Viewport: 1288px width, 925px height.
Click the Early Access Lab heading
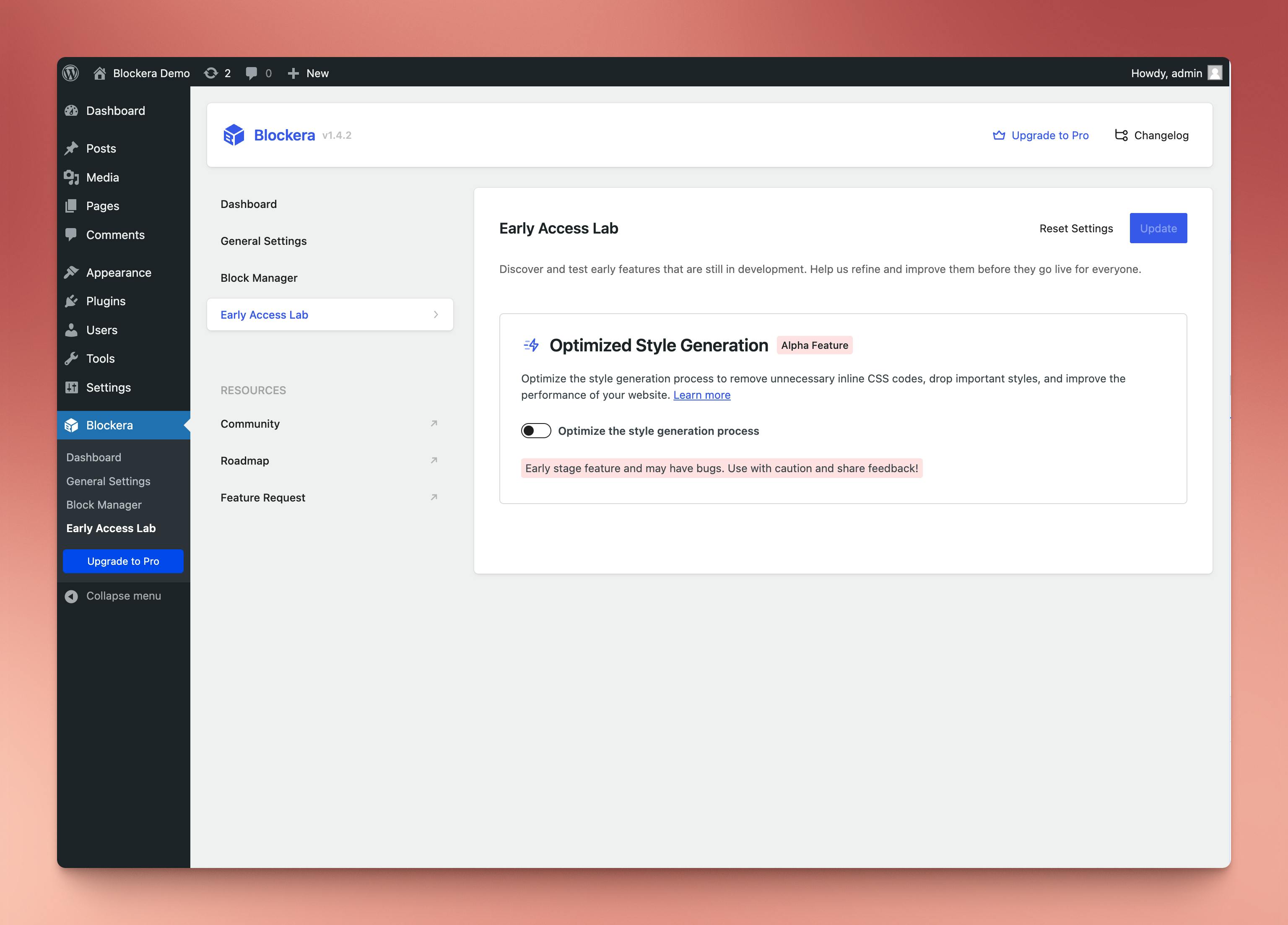point(559,228)
